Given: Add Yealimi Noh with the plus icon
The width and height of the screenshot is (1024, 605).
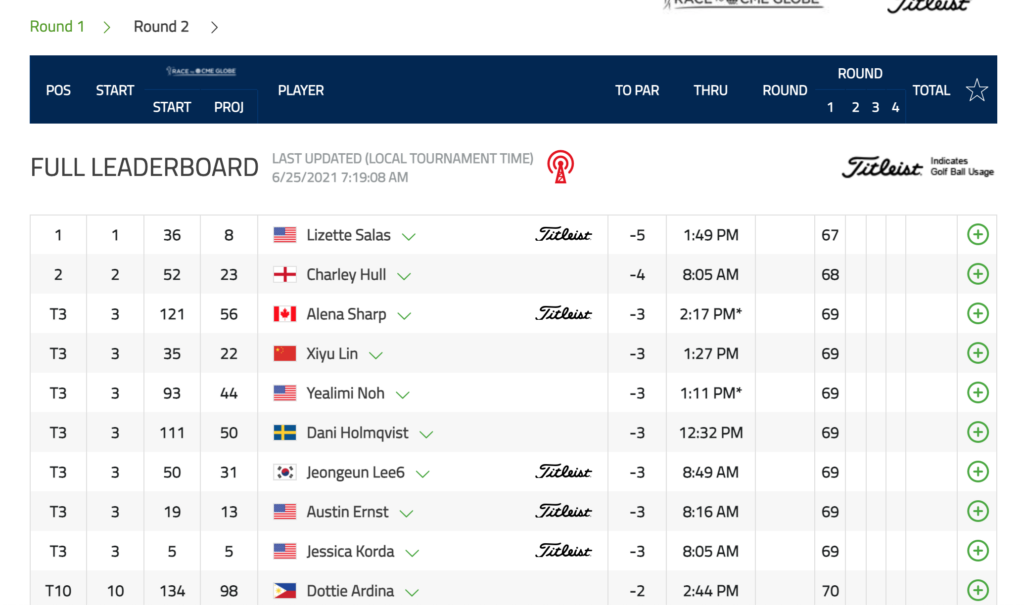Looking at the screenshot, I should [977, 393].
